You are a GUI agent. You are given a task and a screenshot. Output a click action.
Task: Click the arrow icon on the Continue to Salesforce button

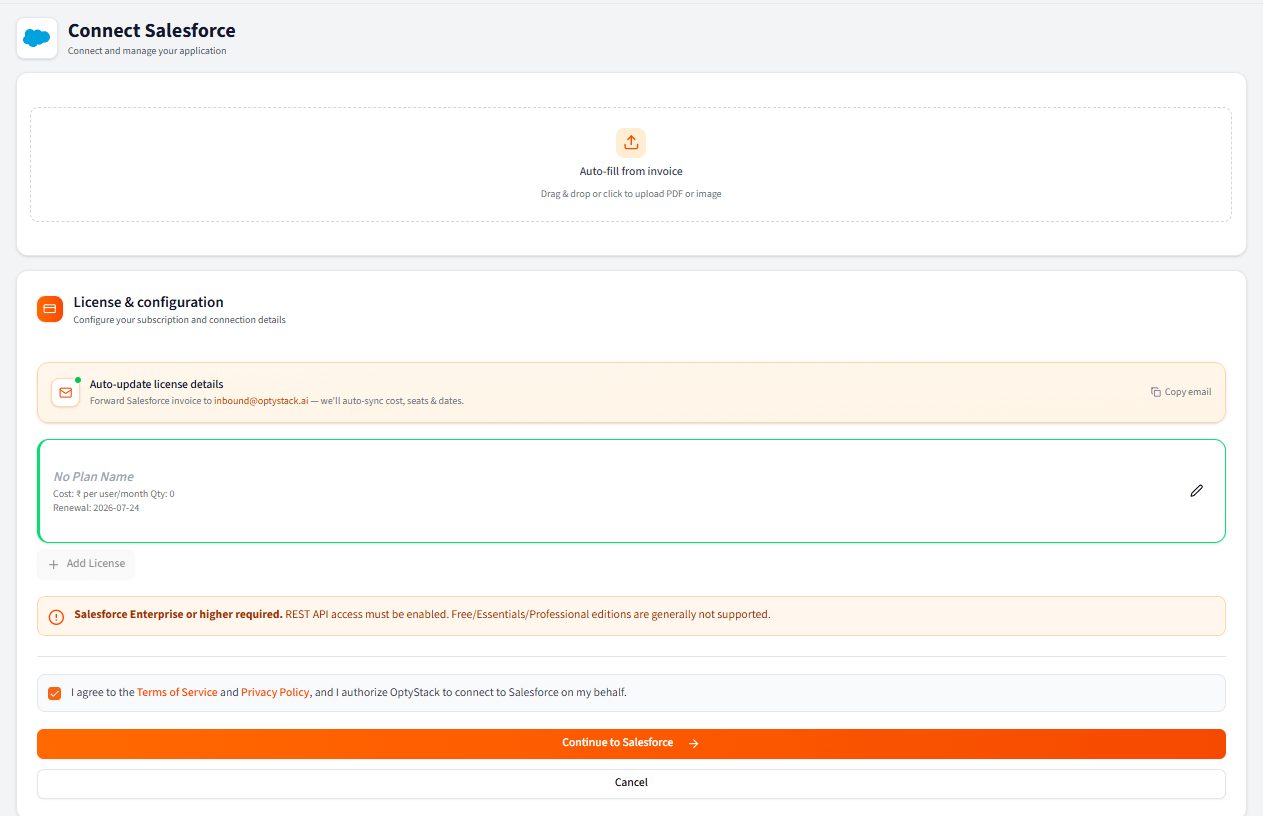point(694,744)
